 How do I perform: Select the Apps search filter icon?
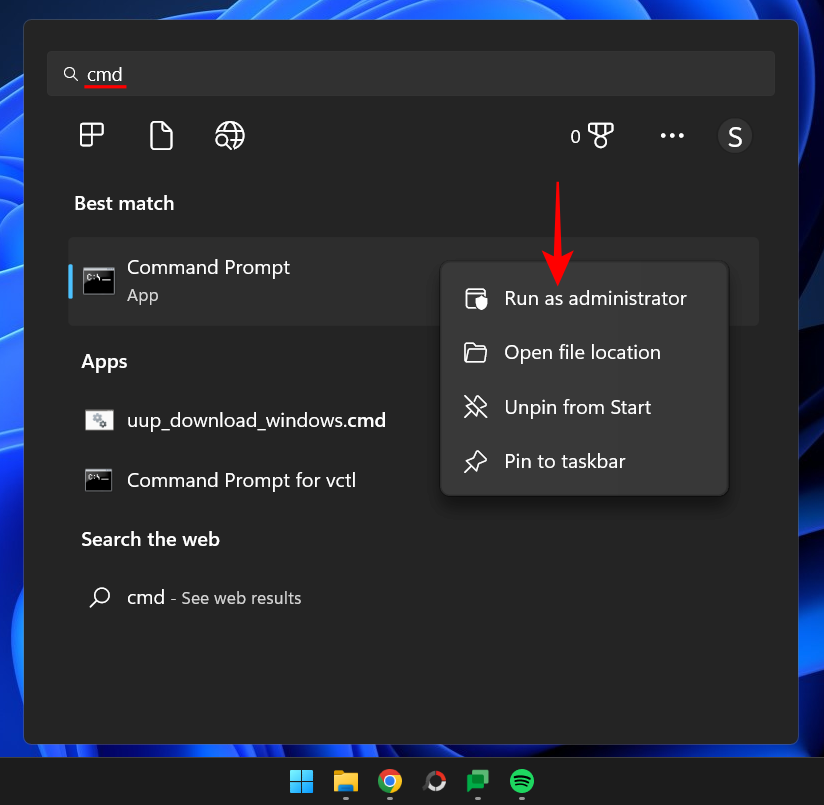pyautogui.click(x=92, y=135)
